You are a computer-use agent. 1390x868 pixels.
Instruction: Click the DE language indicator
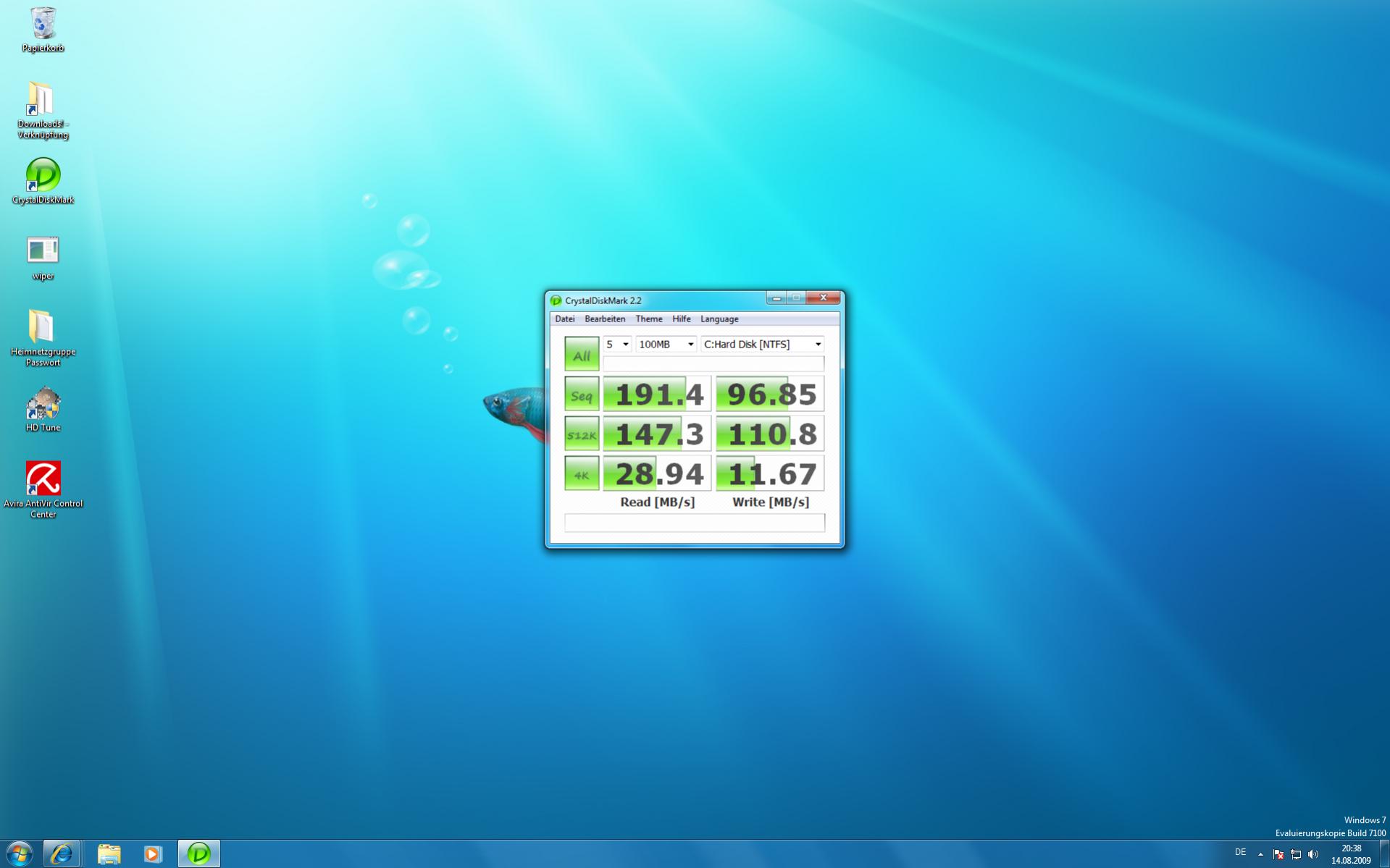[1240, 852]
